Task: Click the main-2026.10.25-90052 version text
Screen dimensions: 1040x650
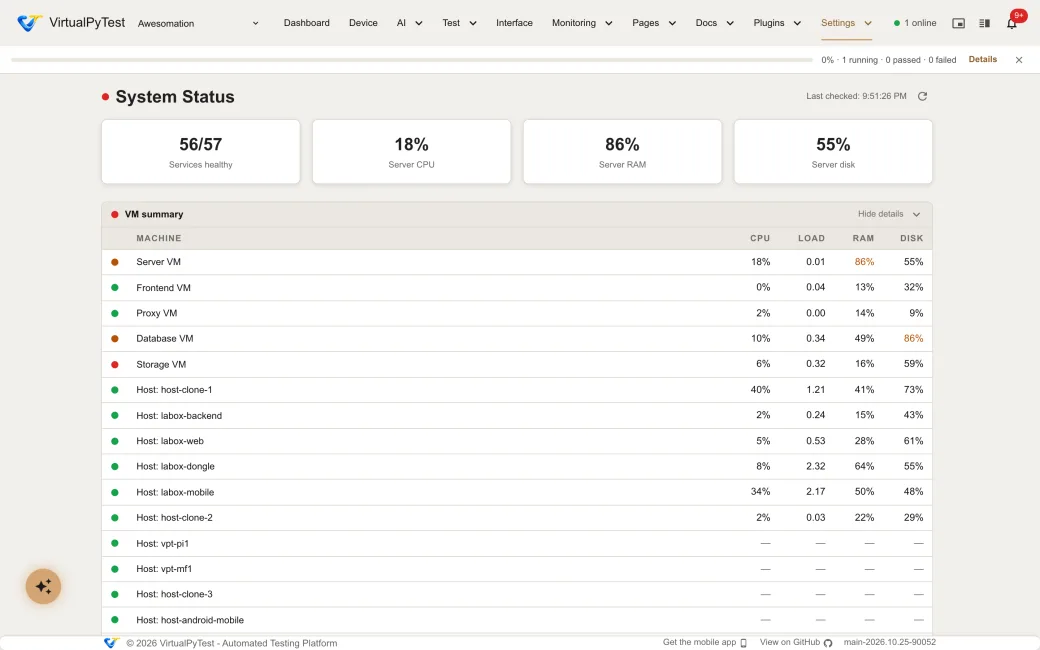Action: click(889, 642)
